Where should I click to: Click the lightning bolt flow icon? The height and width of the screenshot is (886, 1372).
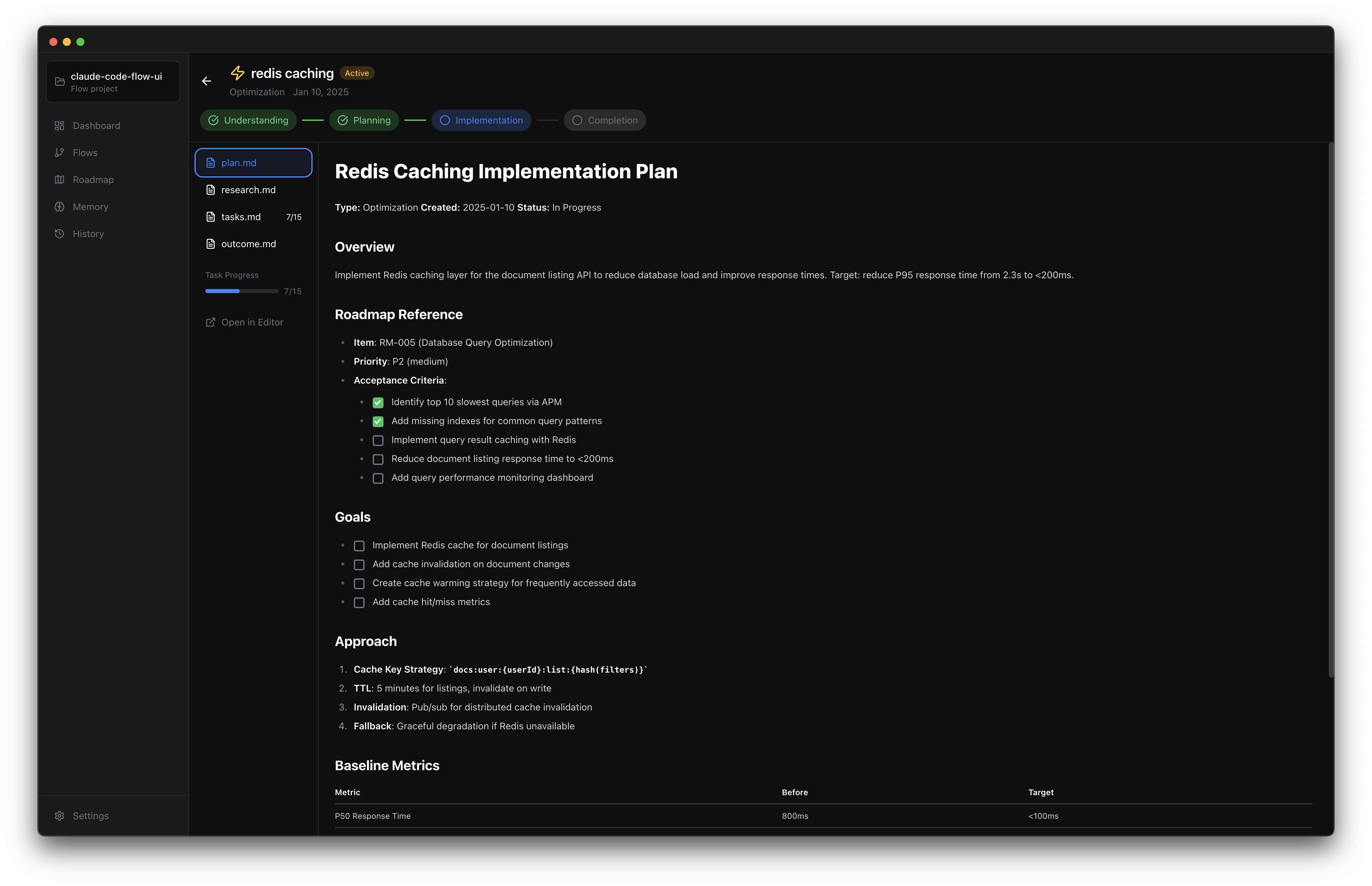238,73
